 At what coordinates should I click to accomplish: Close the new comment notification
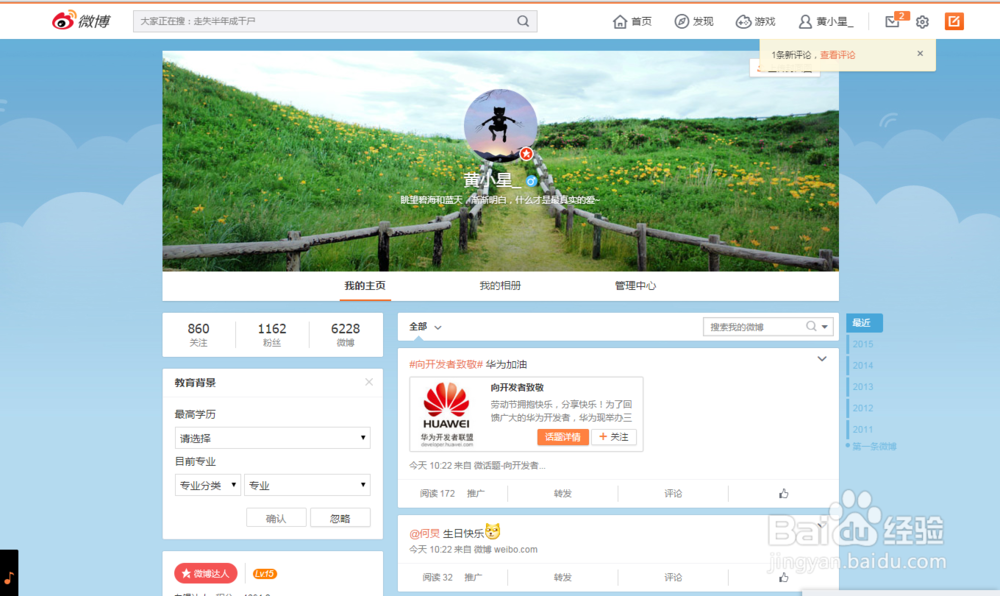[920, 54]
